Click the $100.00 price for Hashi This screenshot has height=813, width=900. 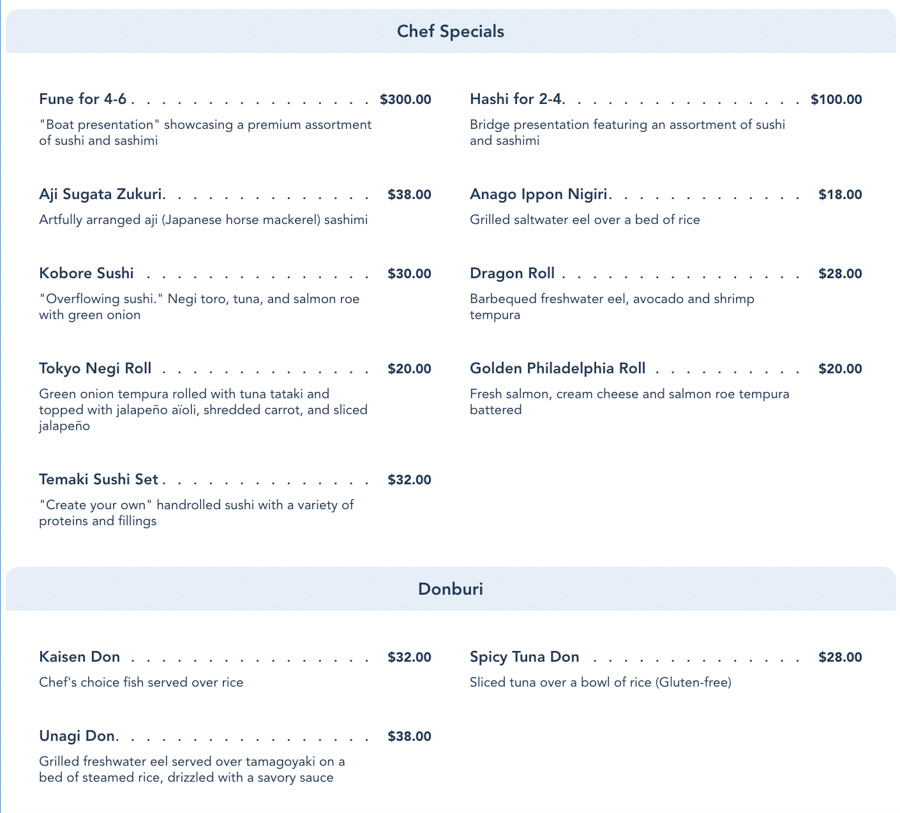[x=836, y=100]
